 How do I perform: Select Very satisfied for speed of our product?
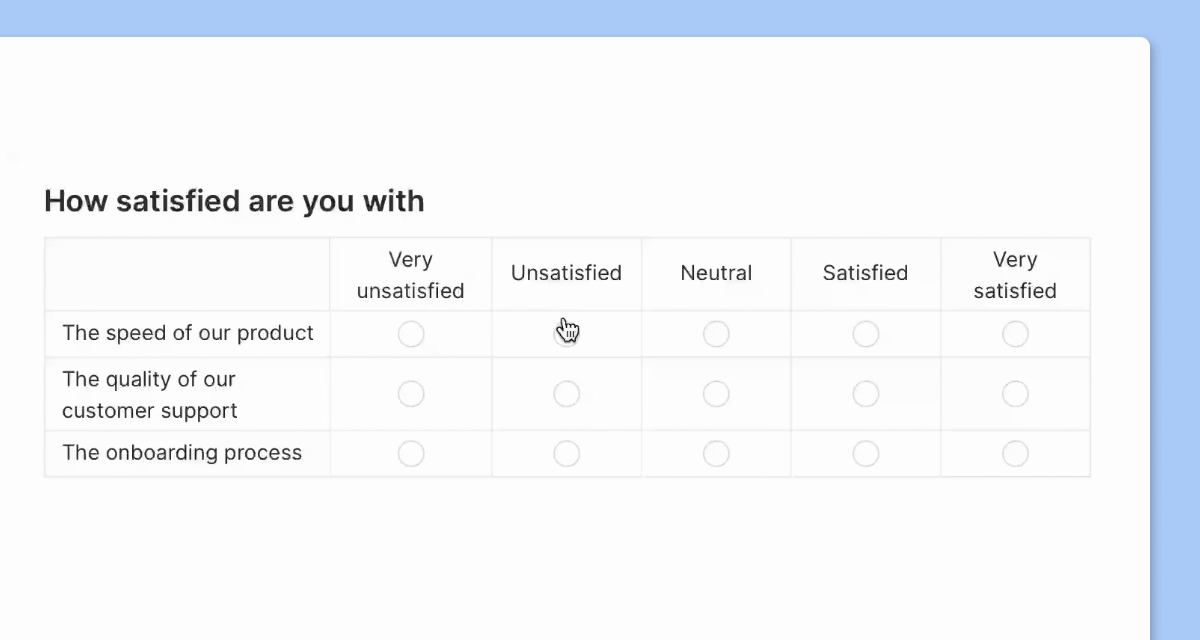click(x=1015, y=334)
